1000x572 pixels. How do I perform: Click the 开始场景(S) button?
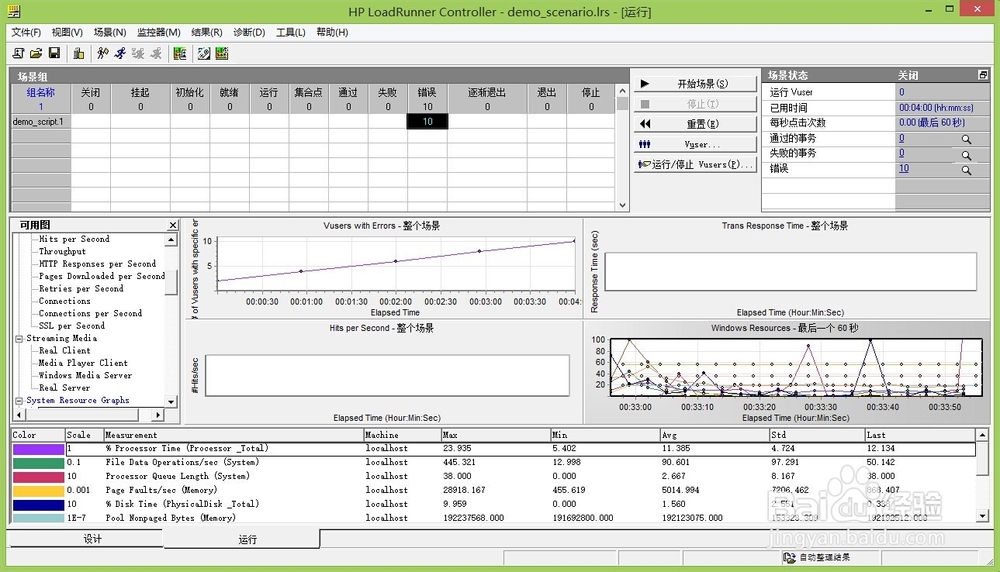[x=695, y=84]
